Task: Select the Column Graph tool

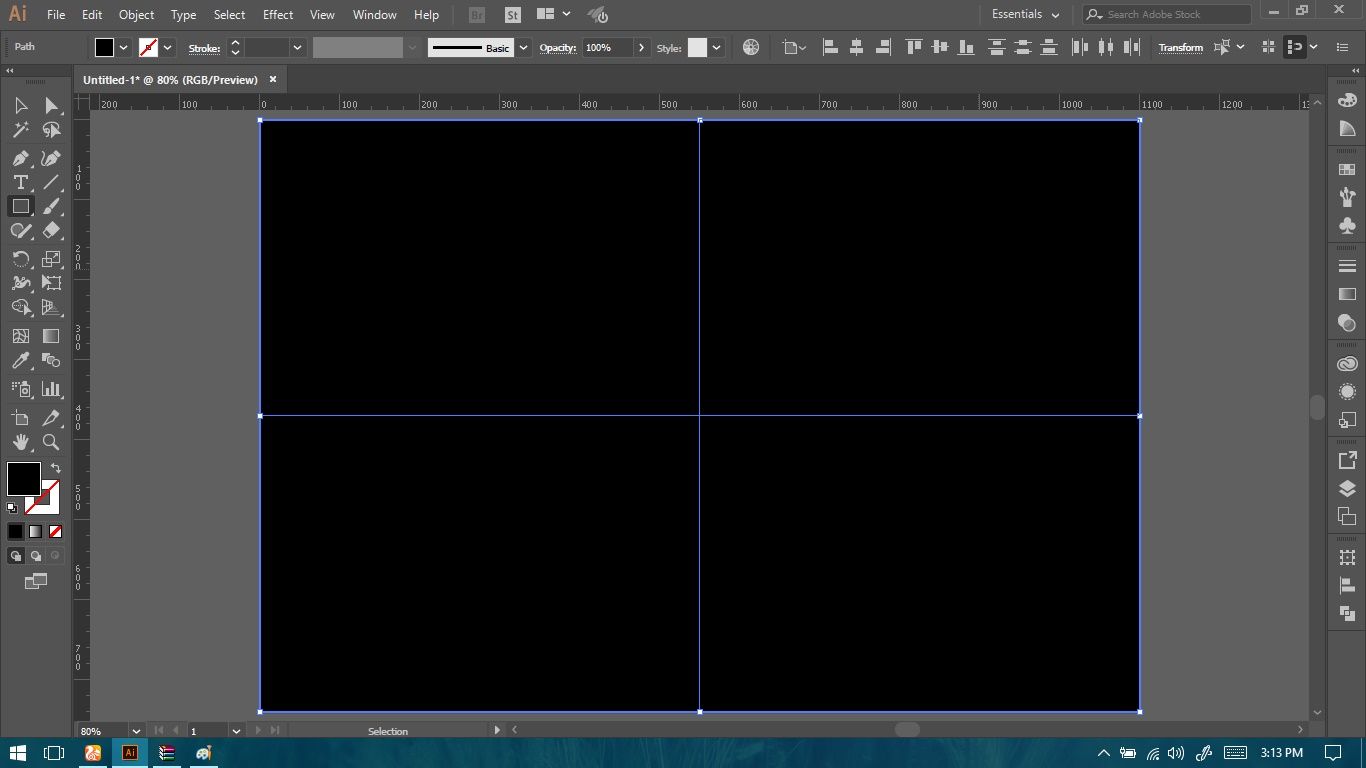Action: click(51, 389)
